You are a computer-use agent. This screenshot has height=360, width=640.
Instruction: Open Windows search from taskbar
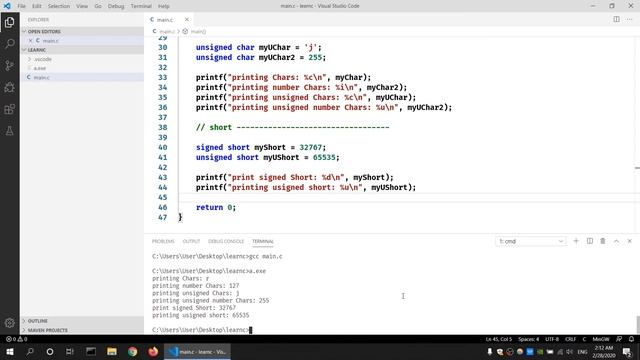click(x=30, y=351)
